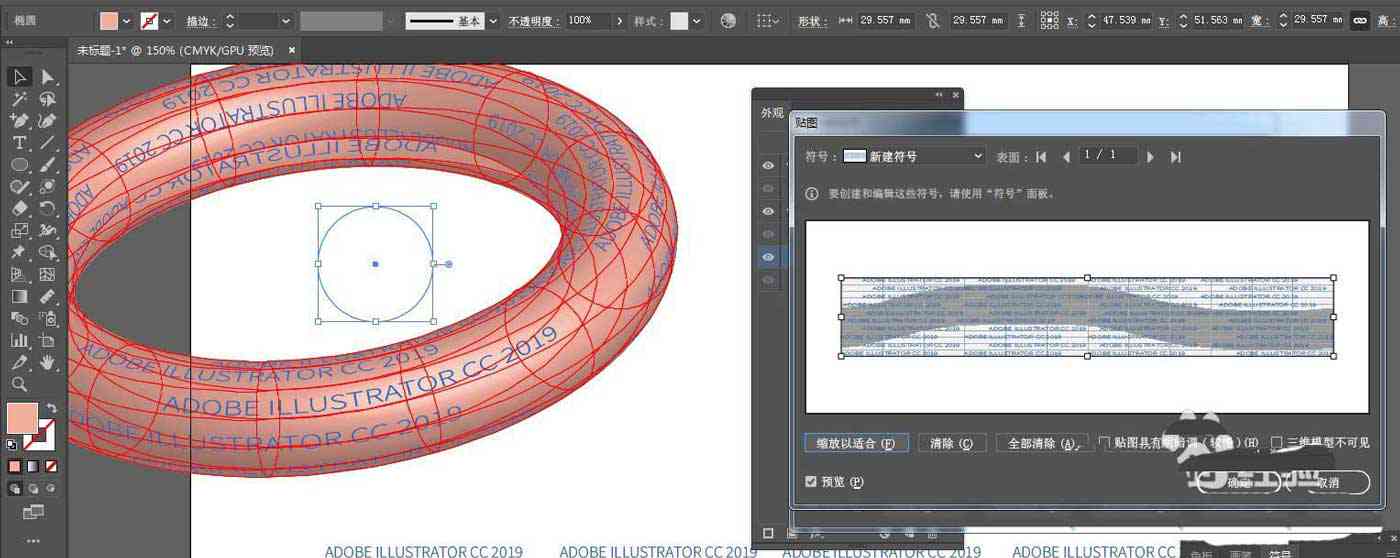Click the surface number field 1 / 1
The width and height of the screenshot is (1400, 558).
click(1108, 156)
